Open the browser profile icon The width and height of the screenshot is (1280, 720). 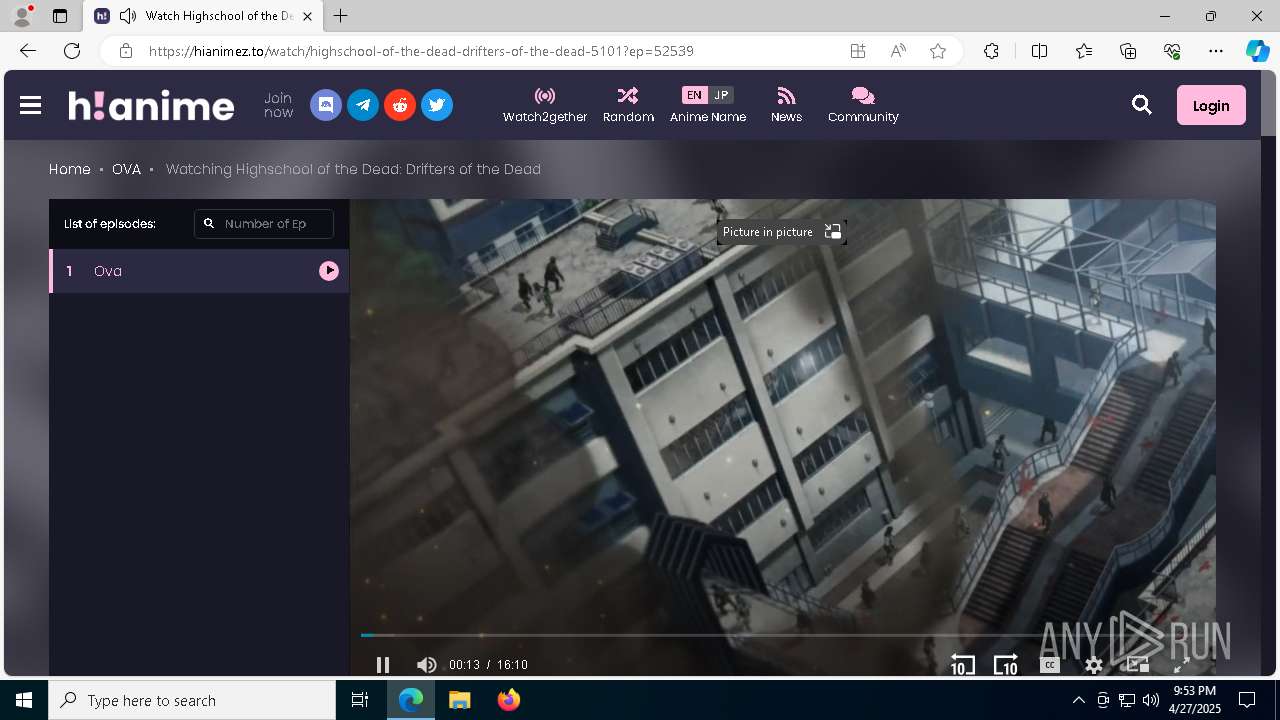click(22, 16)
